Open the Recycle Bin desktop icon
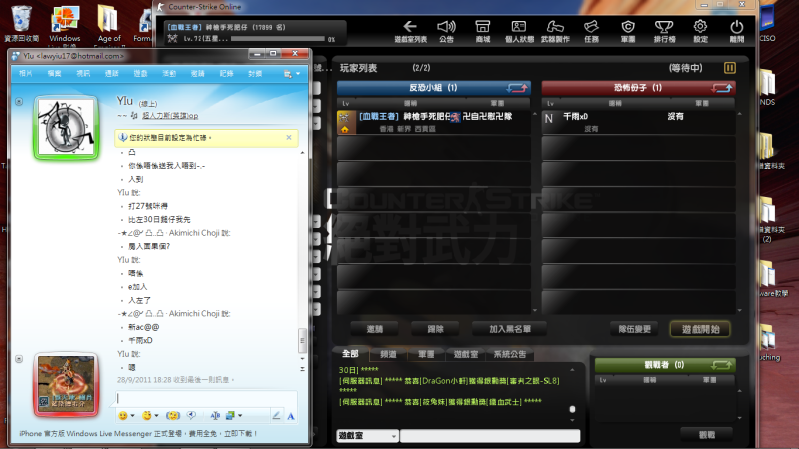The height and width of the screenshot is (449, 799). [x=21, y=23]
